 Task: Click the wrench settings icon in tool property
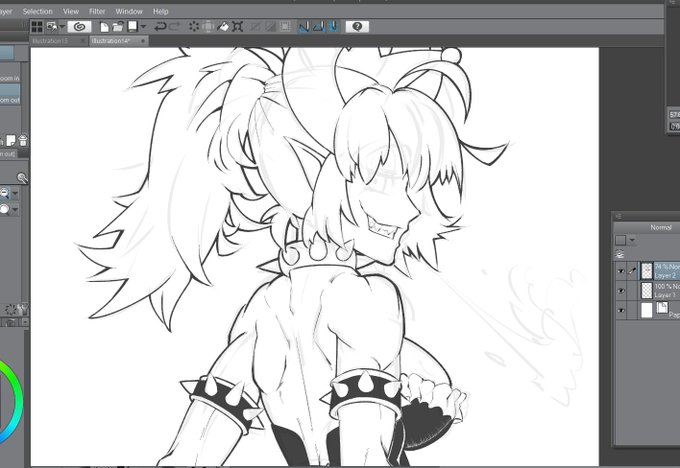click(23, 309)
